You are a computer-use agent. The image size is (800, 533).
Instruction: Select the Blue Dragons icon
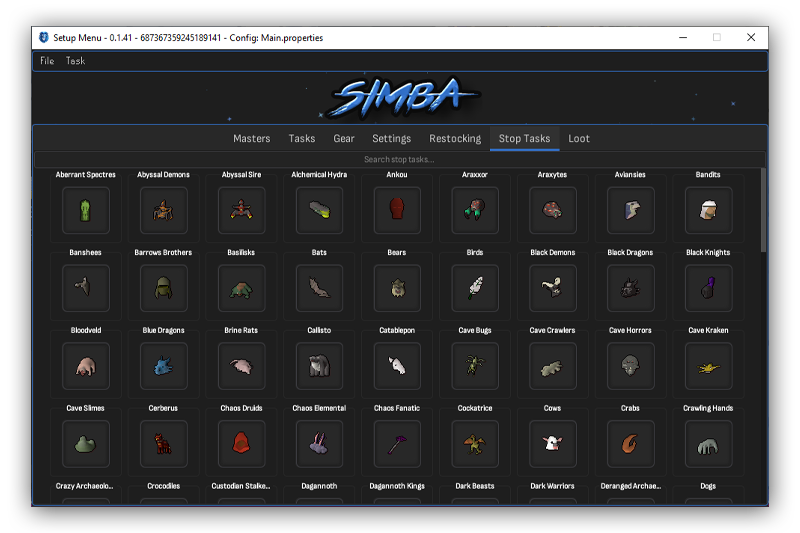pos(163,366)
